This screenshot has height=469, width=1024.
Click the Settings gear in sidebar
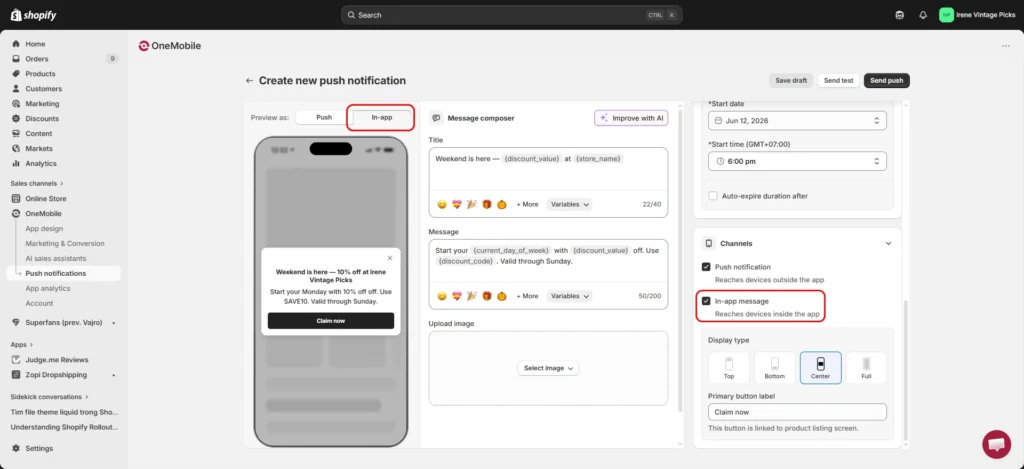(16, 448)
